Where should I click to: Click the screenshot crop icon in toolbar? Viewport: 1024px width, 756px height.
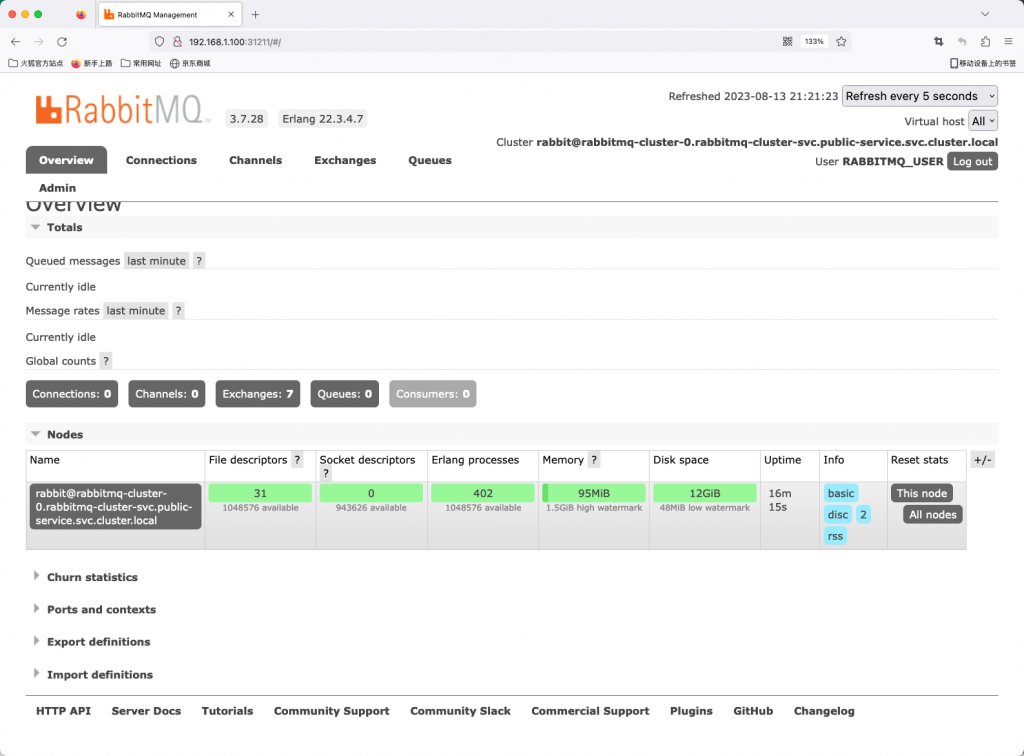pos(938,42)
